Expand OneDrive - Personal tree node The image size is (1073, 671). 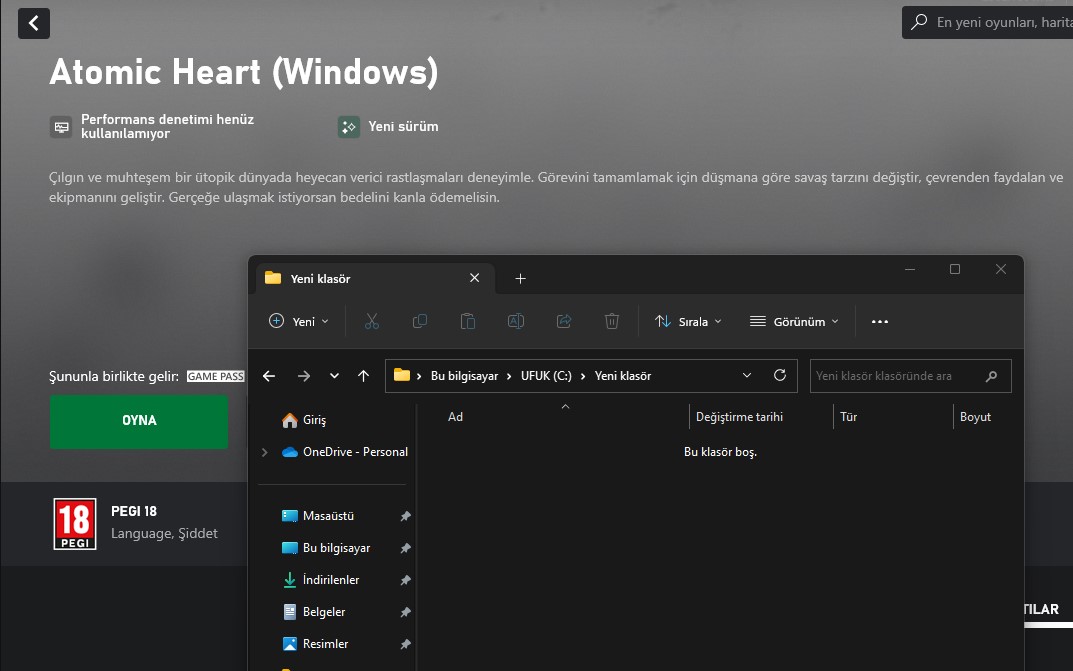[x=265, y=452]
